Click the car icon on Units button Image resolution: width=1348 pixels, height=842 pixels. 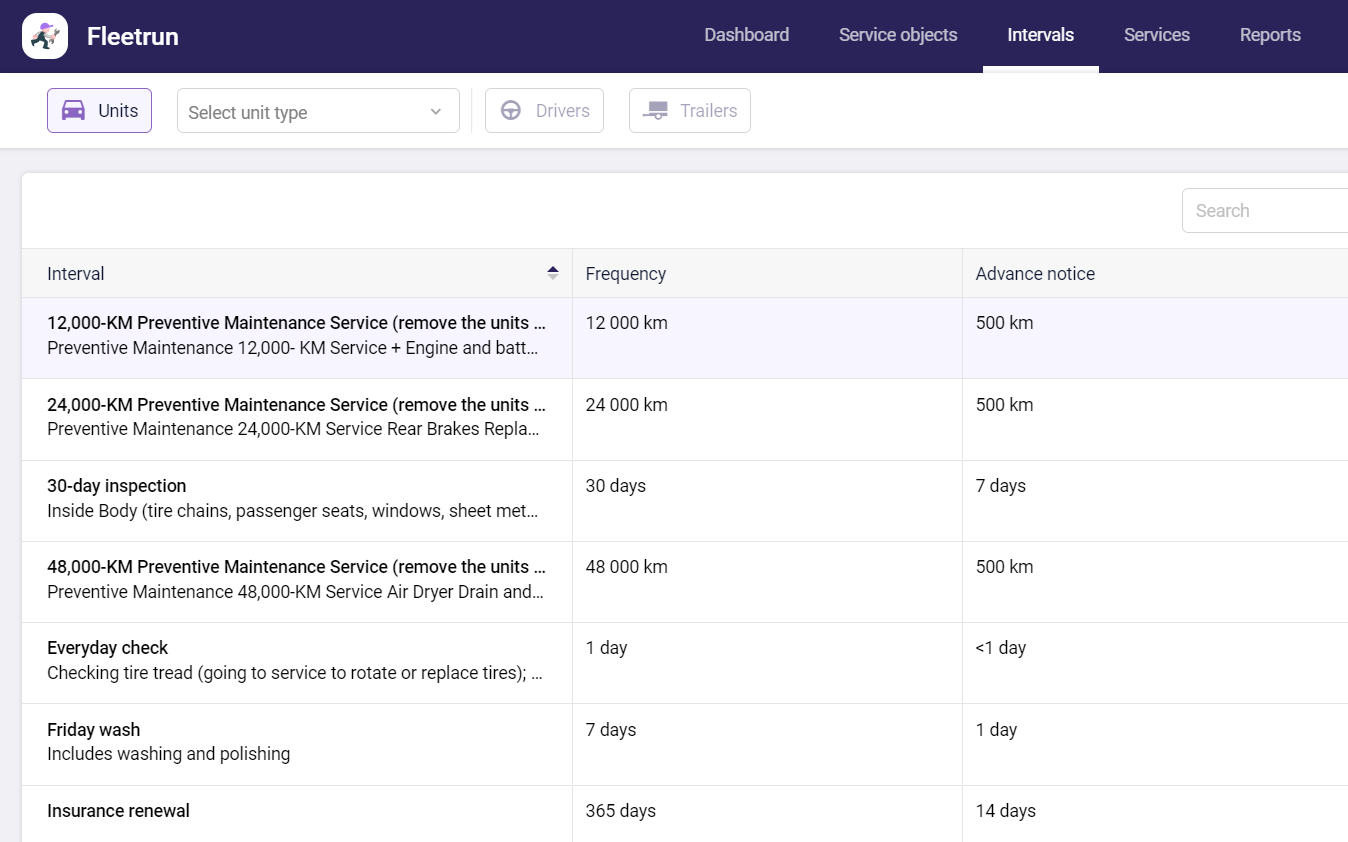(73, 111)
